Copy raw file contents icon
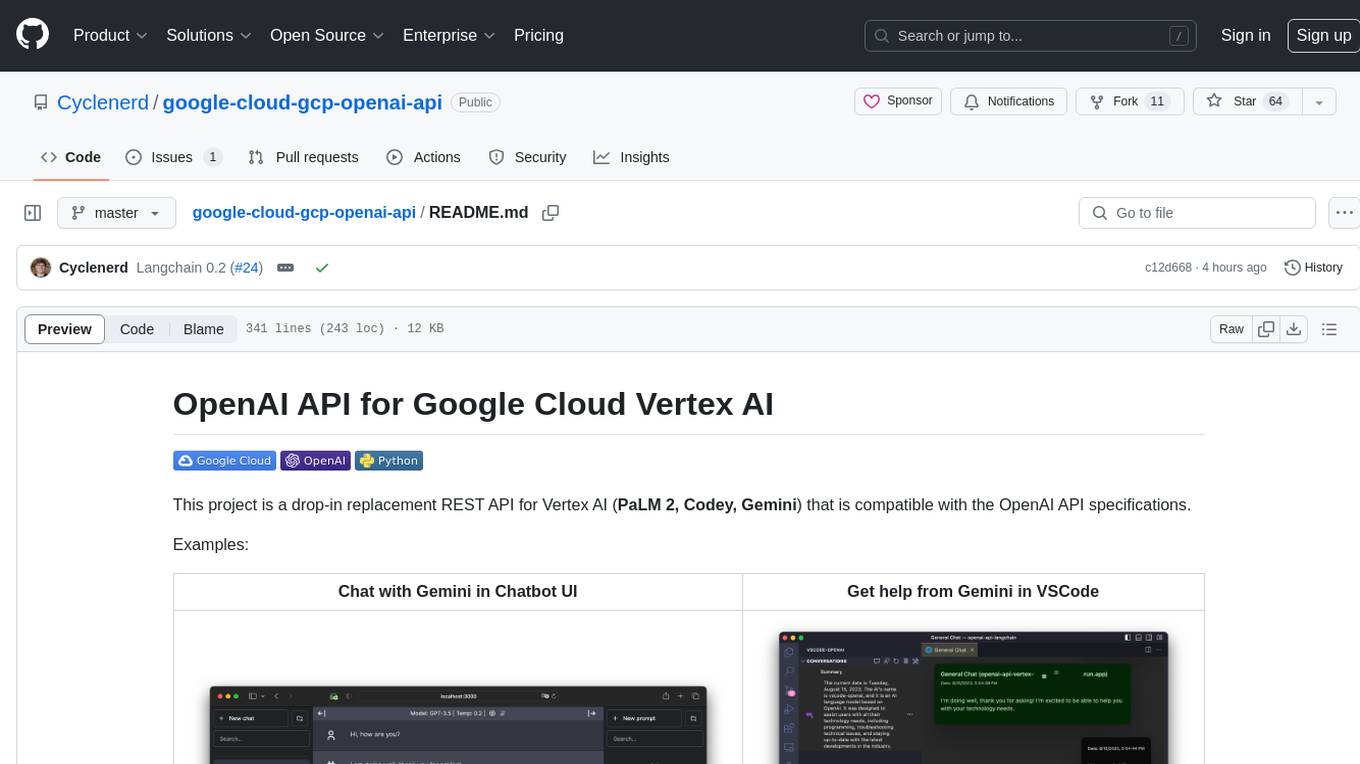Viewport: 1360px width, 764px height. [1266, 329]
